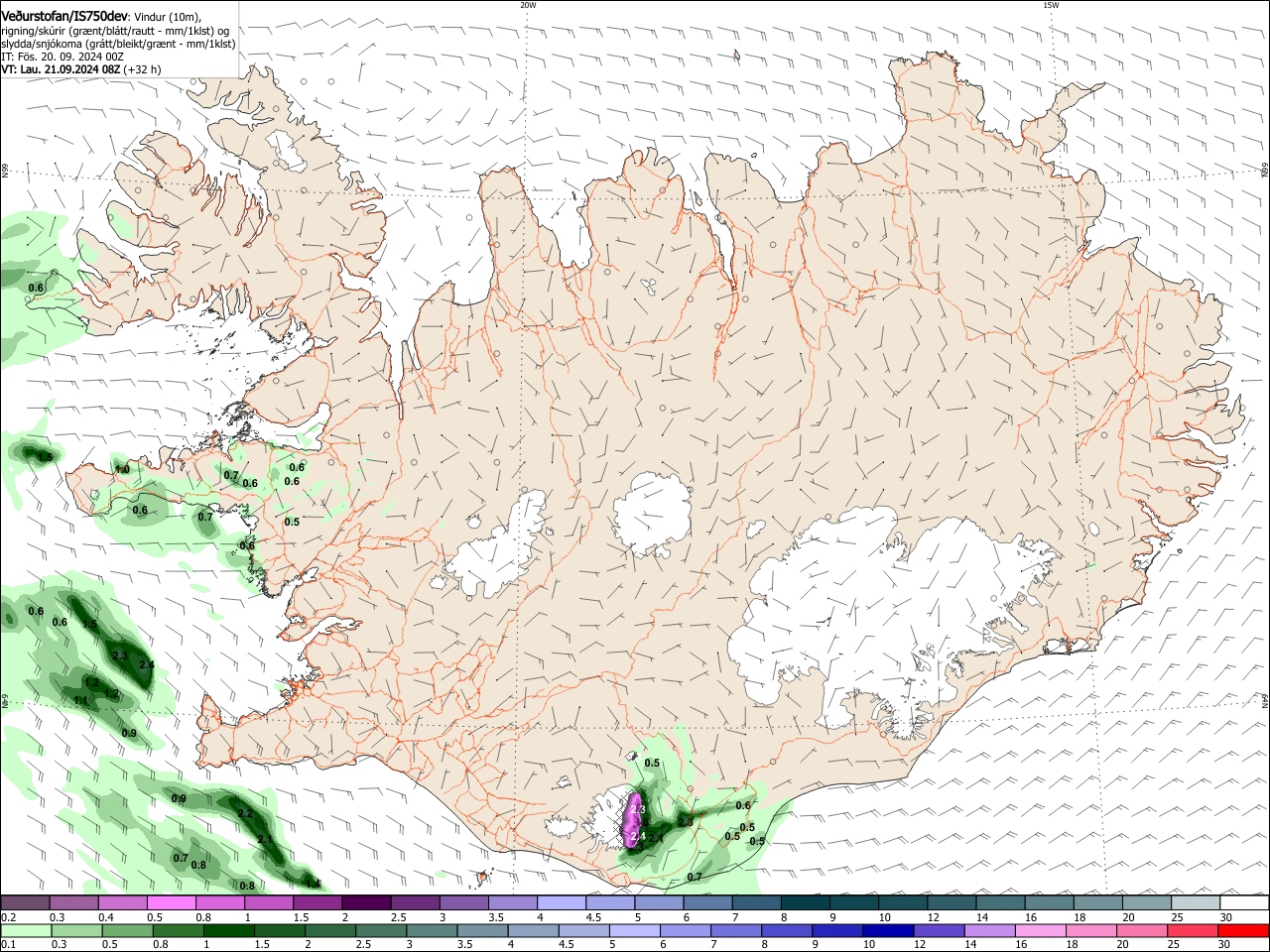Click the white swatch after upper-row 30
Image resolution: width=1270 pixels, height=952 pixels.
click(x=1242, y=903)
